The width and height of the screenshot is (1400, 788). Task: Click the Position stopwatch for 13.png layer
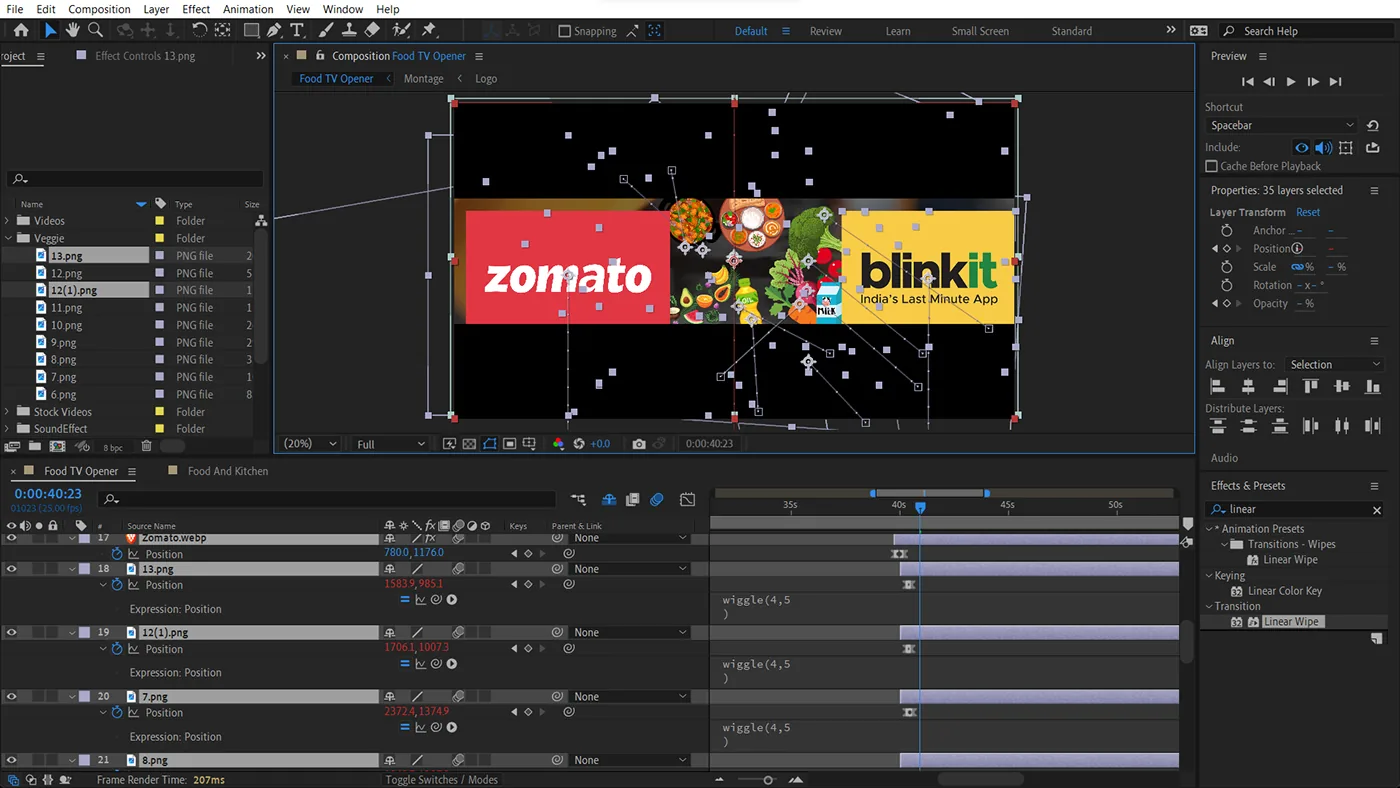coord(117,585)
